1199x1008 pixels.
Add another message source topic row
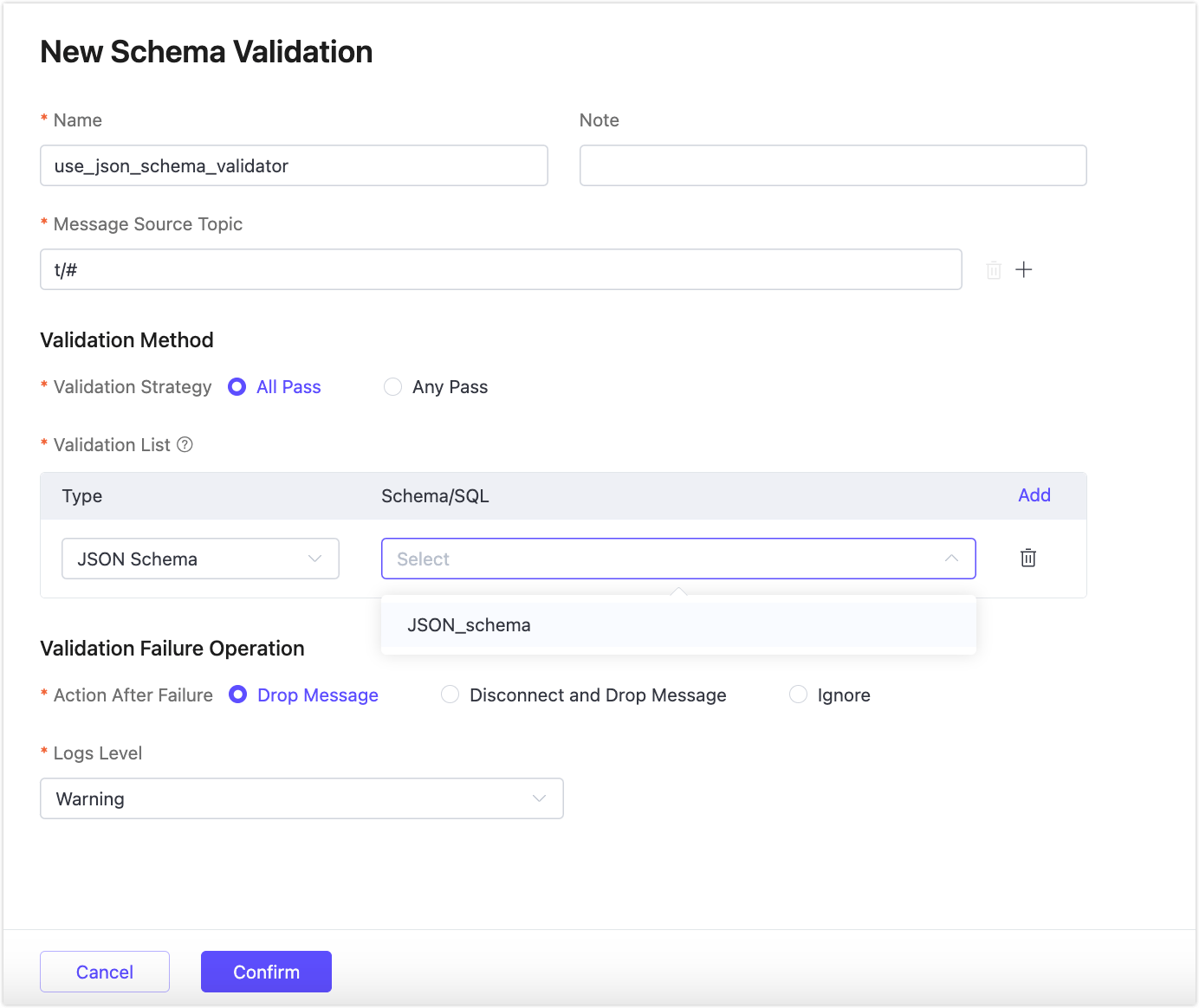(x=1024, y=269)
